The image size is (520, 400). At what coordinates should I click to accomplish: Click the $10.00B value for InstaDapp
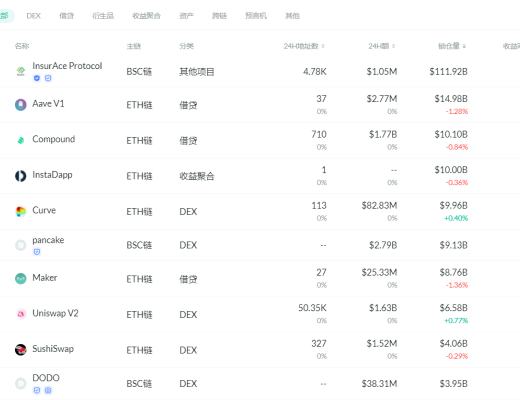(x=451, y=170)
